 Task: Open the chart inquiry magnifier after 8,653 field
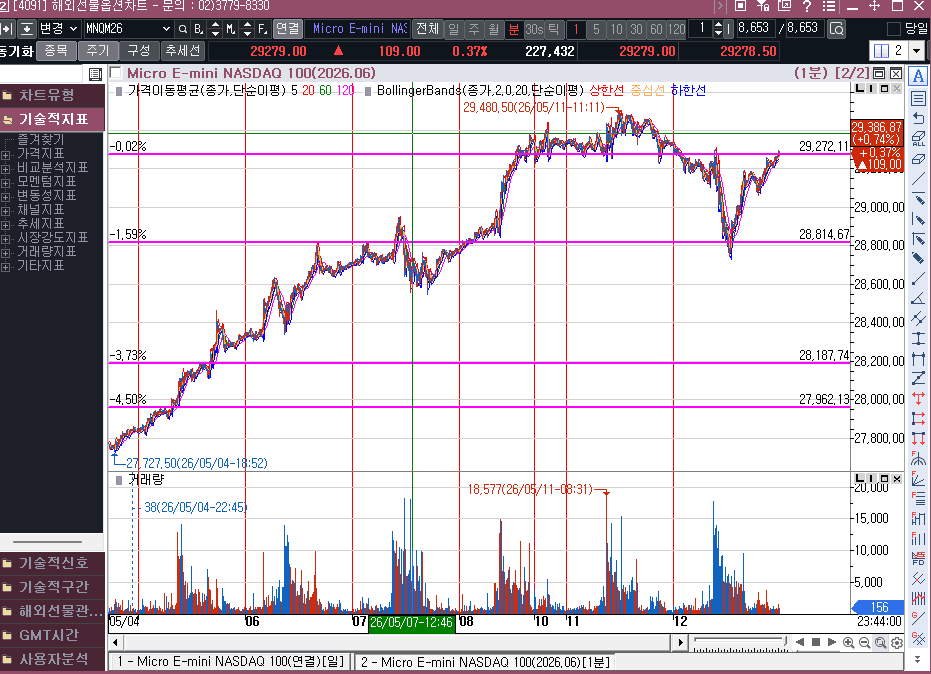coord(837,29)
